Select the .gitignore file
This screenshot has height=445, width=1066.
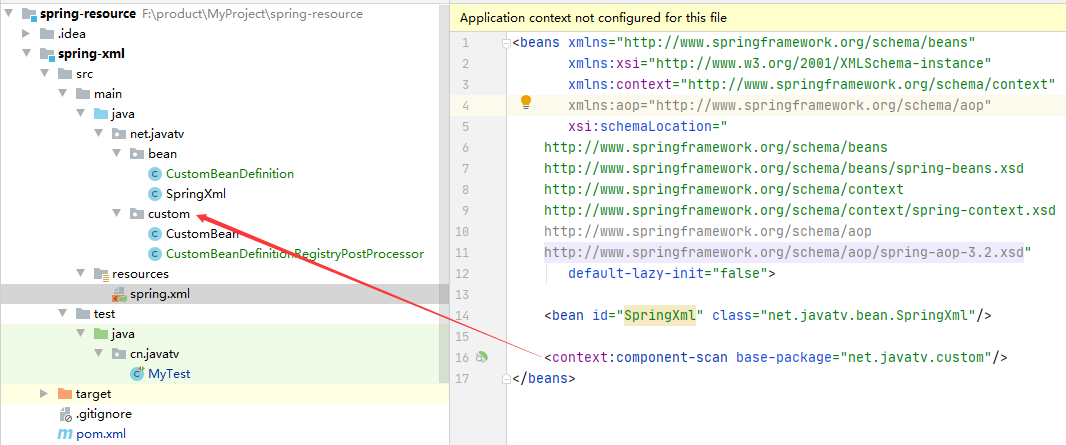tap(104, 414)
